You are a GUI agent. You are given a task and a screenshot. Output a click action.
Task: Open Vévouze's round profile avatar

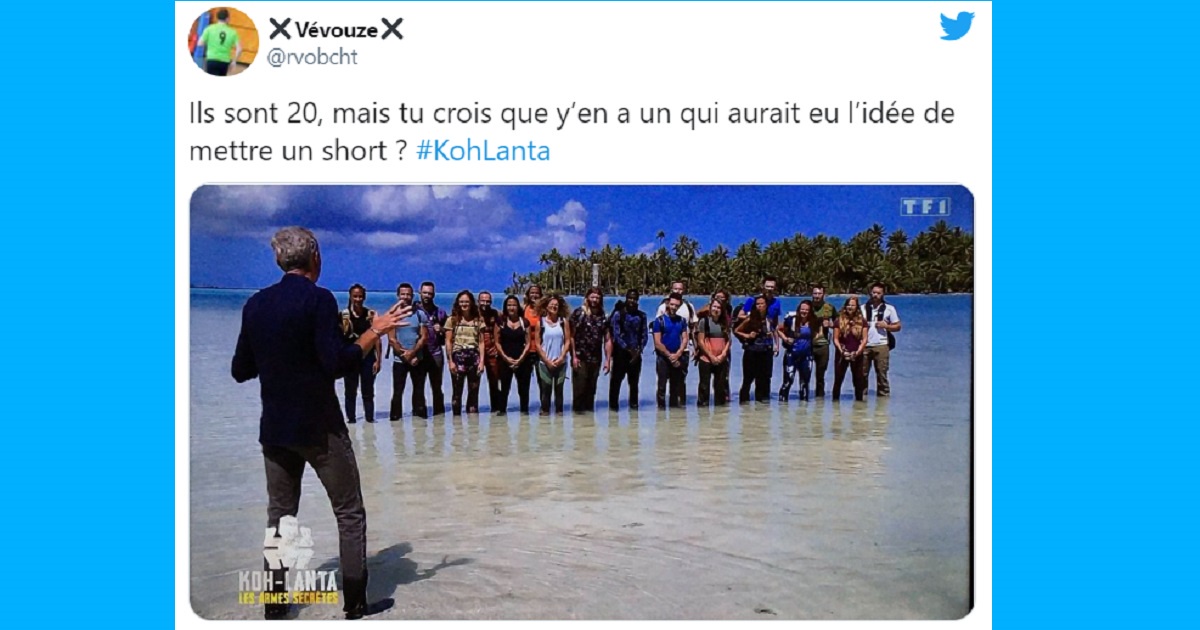coord(224,41)
